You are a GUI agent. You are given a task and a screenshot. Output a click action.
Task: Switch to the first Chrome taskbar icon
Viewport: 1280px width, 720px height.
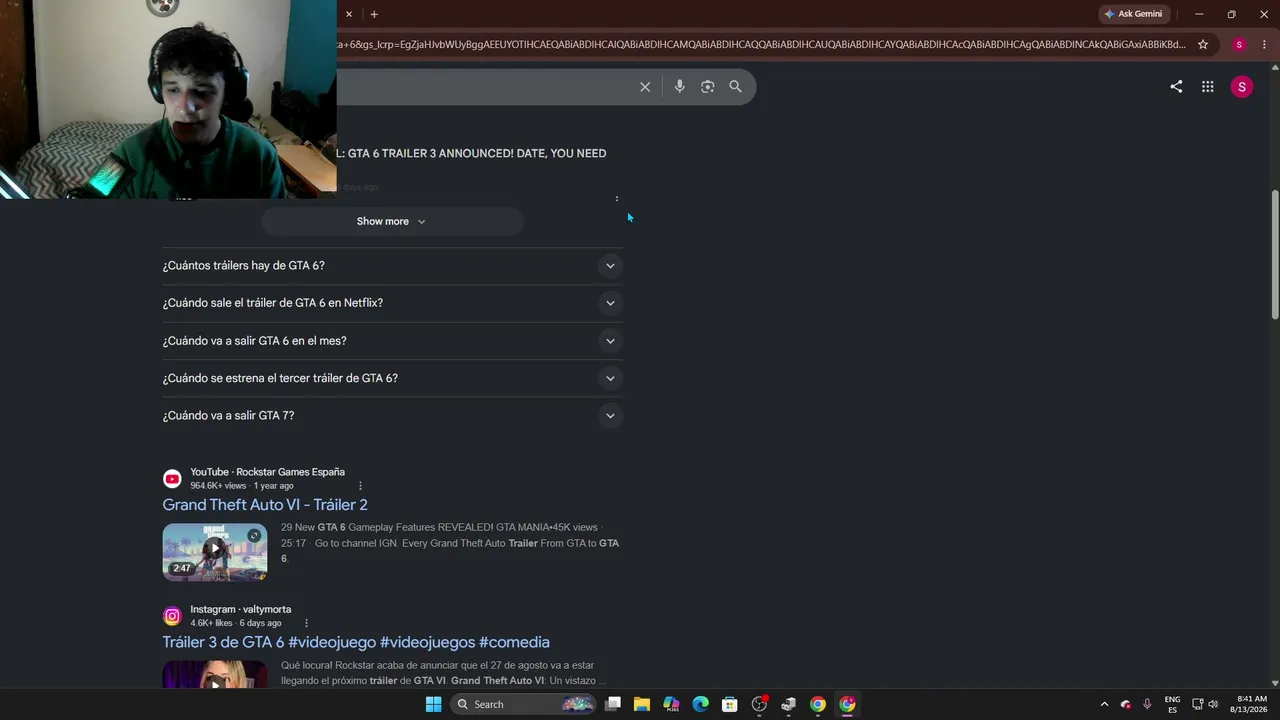pyautogui.click(x=818, y=704)
